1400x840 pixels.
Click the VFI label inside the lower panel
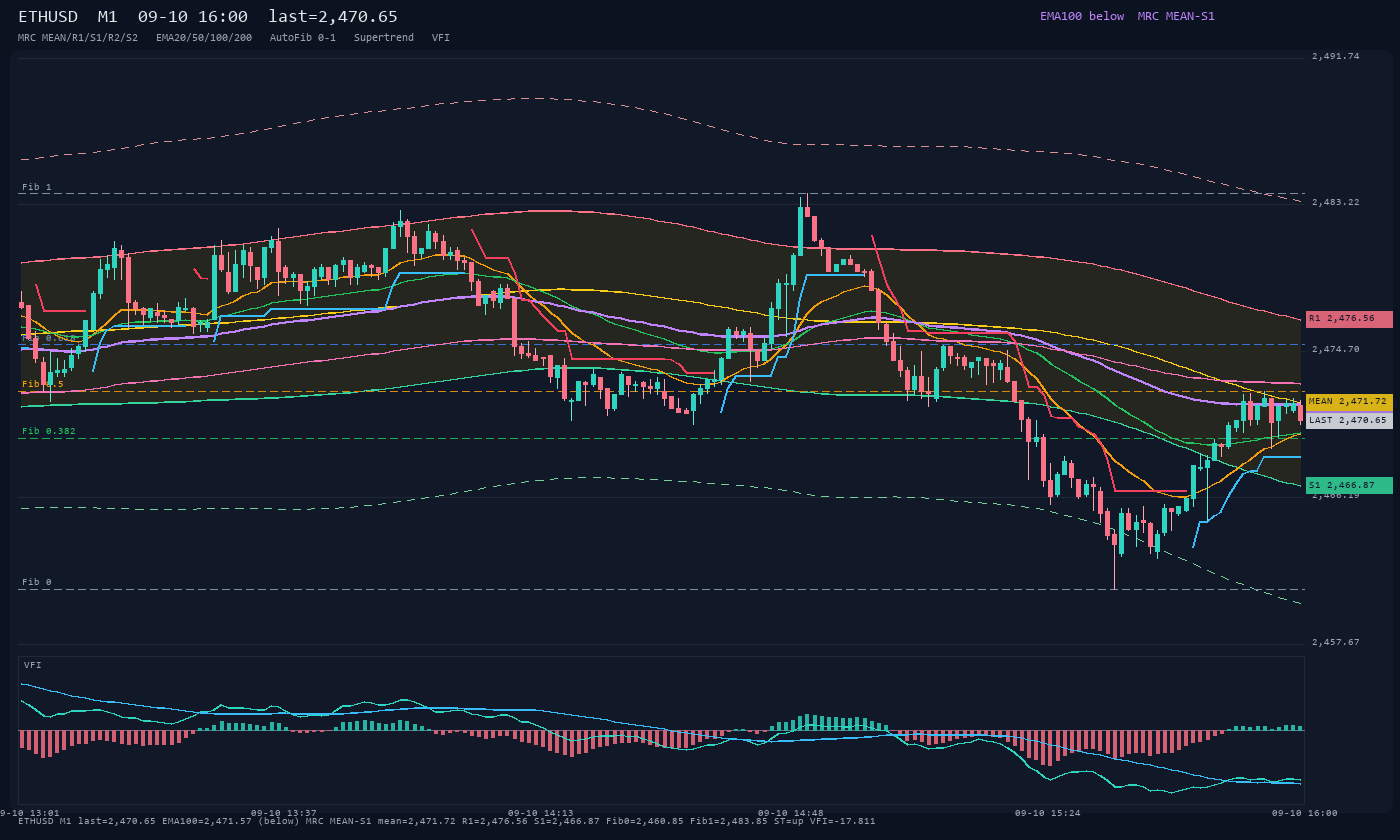(x=33, y=665)
